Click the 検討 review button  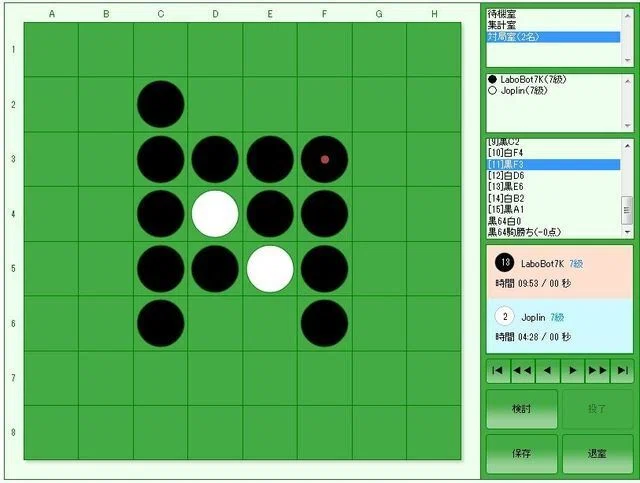pos(522,409)
